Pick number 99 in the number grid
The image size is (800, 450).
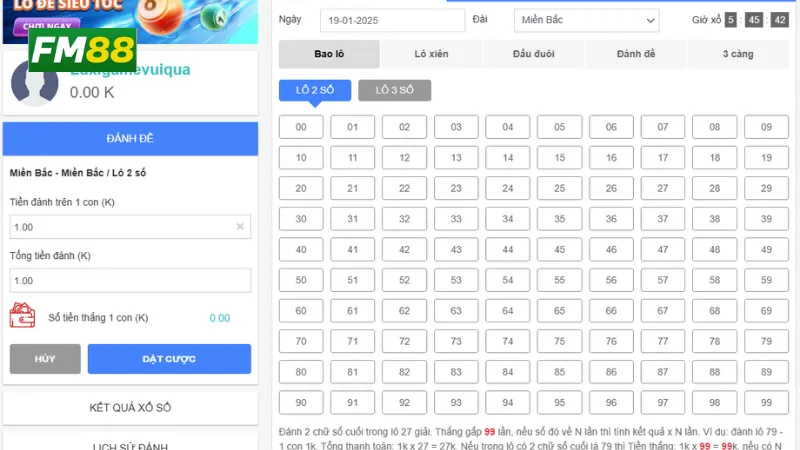[x=766, y=402]
